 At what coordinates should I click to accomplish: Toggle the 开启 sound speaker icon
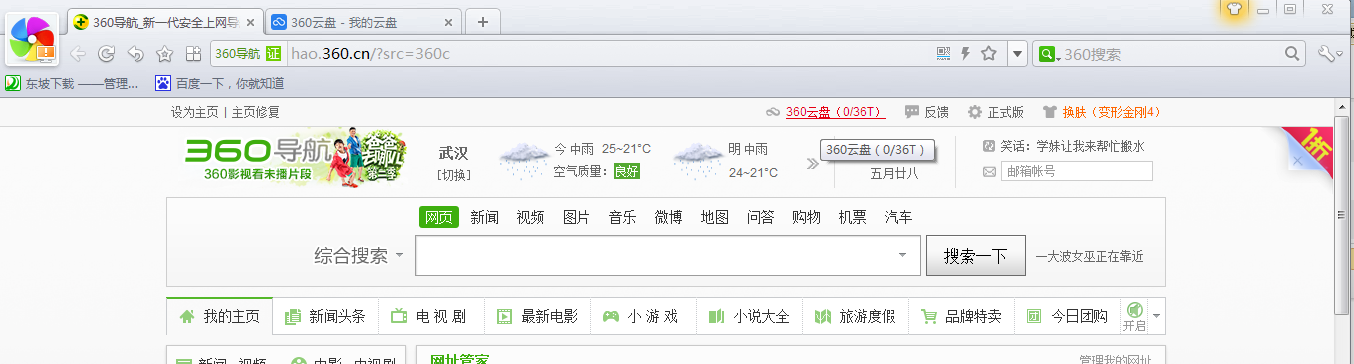pyautogui.click(x=1134, y=316)
